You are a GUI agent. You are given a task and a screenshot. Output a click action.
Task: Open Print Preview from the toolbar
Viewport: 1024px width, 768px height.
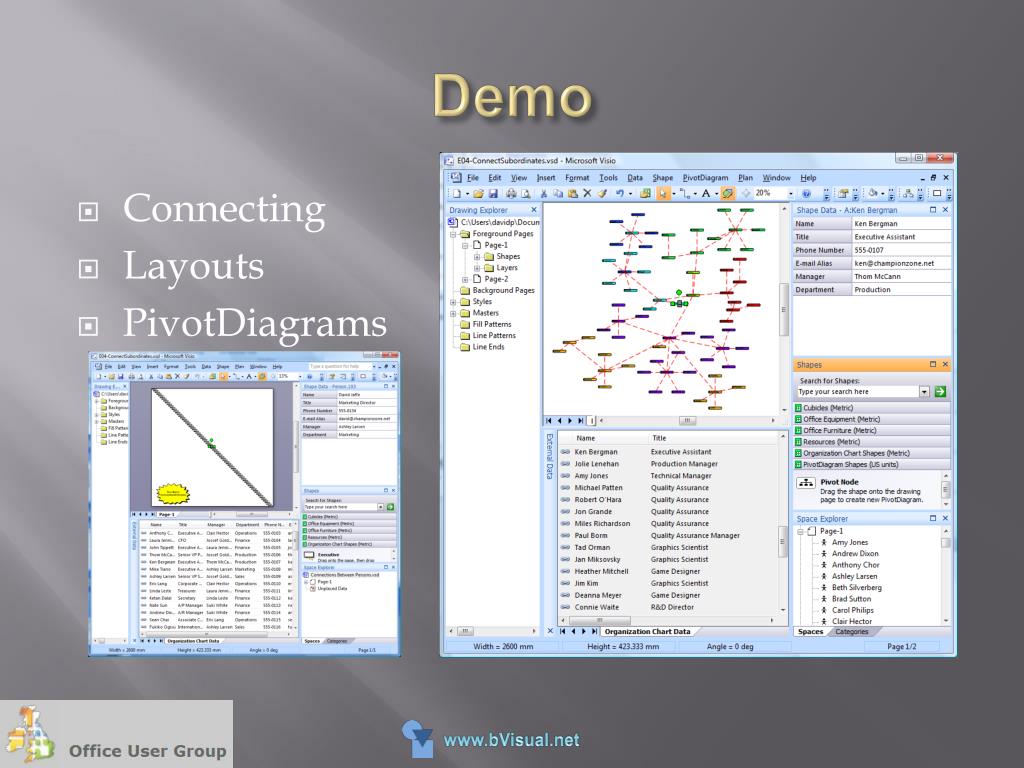coord(525,193)
